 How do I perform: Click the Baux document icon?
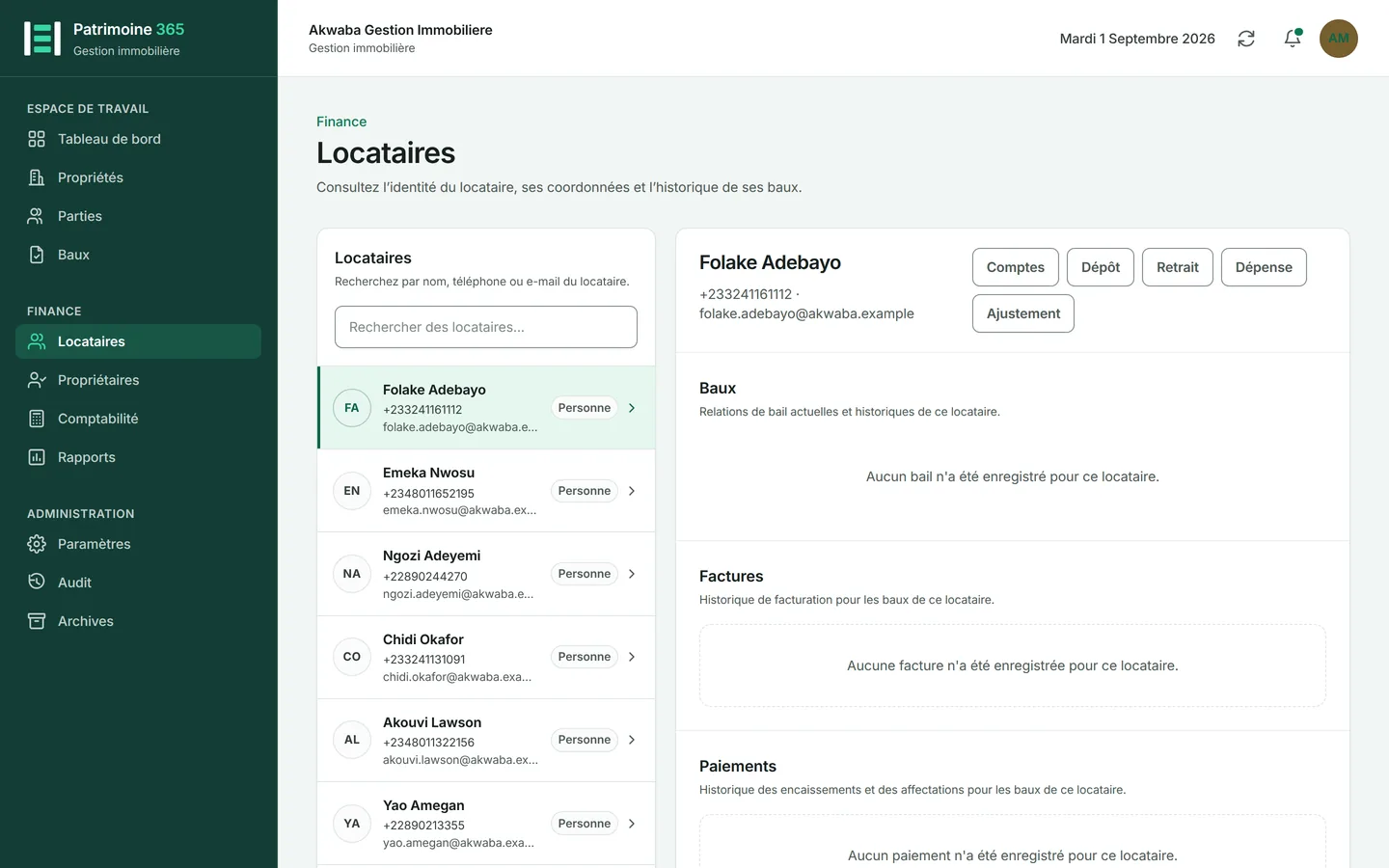[37, 255]
